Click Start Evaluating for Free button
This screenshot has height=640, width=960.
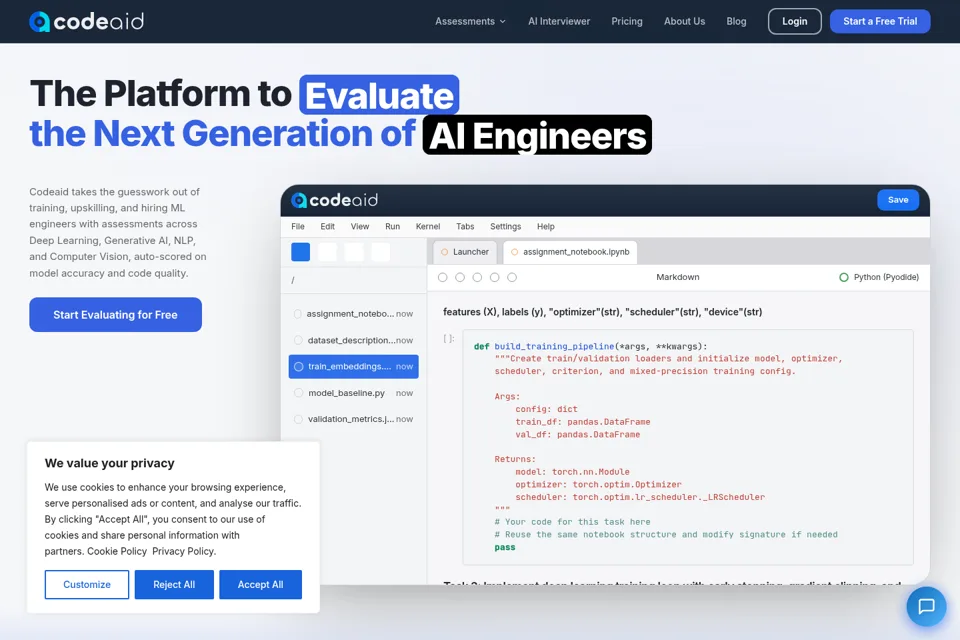pos(116,315)
